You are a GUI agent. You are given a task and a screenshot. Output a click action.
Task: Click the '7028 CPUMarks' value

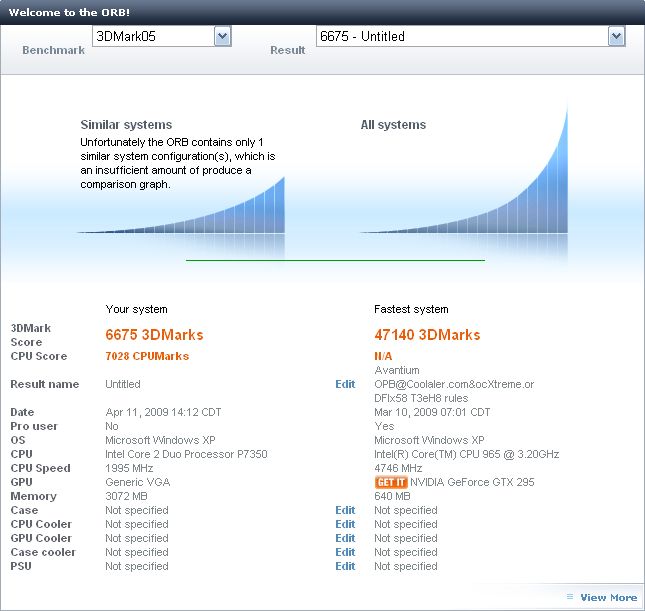click(147, 356)
